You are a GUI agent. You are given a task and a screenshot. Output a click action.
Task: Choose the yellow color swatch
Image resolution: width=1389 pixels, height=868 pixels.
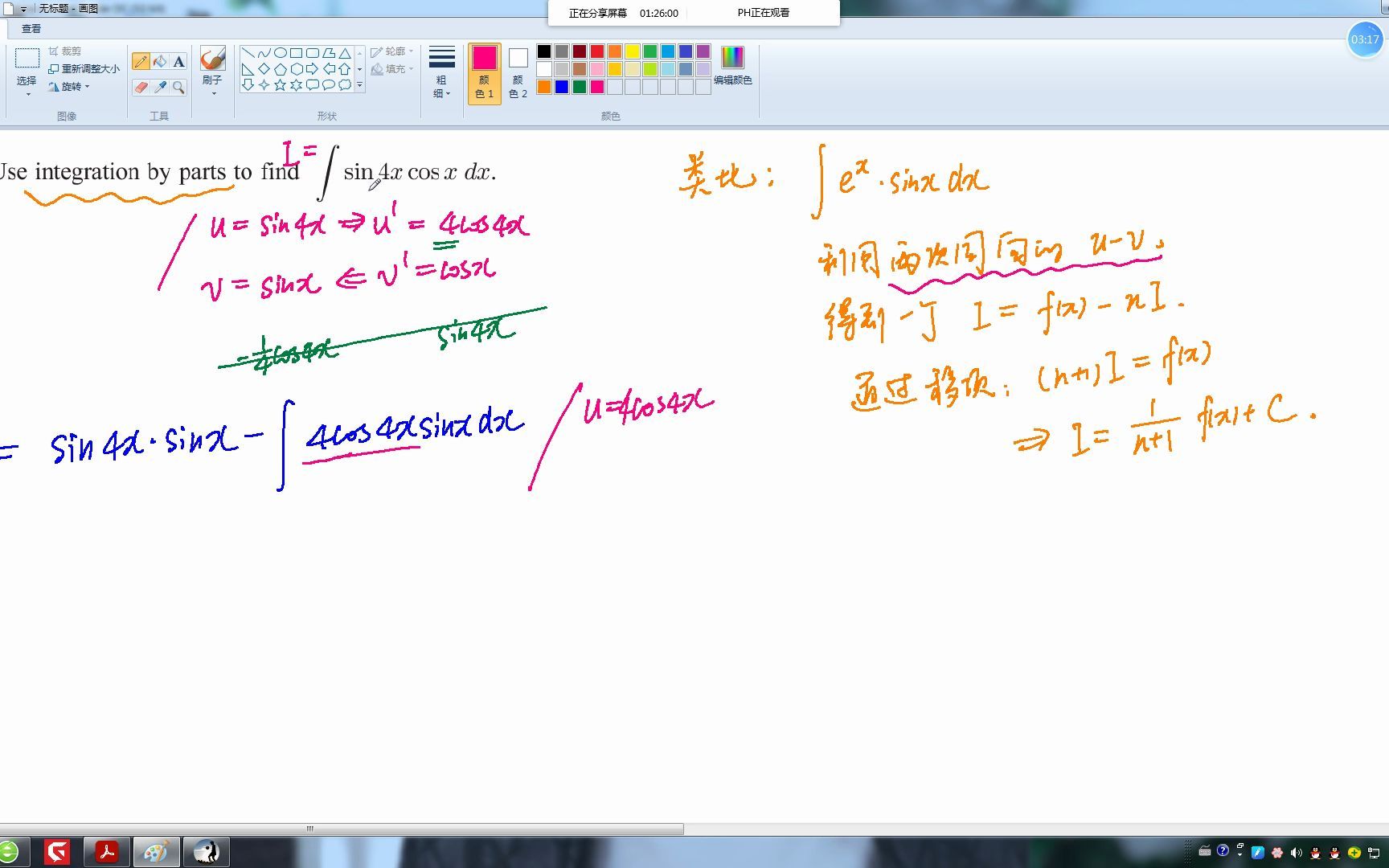633,51
